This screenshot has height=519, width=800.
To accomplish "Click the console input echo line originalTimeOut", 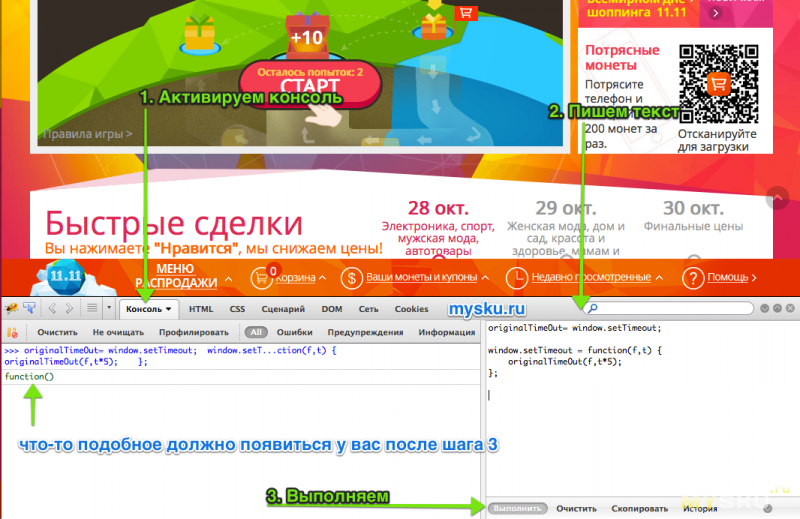I will tap(170, 356).
